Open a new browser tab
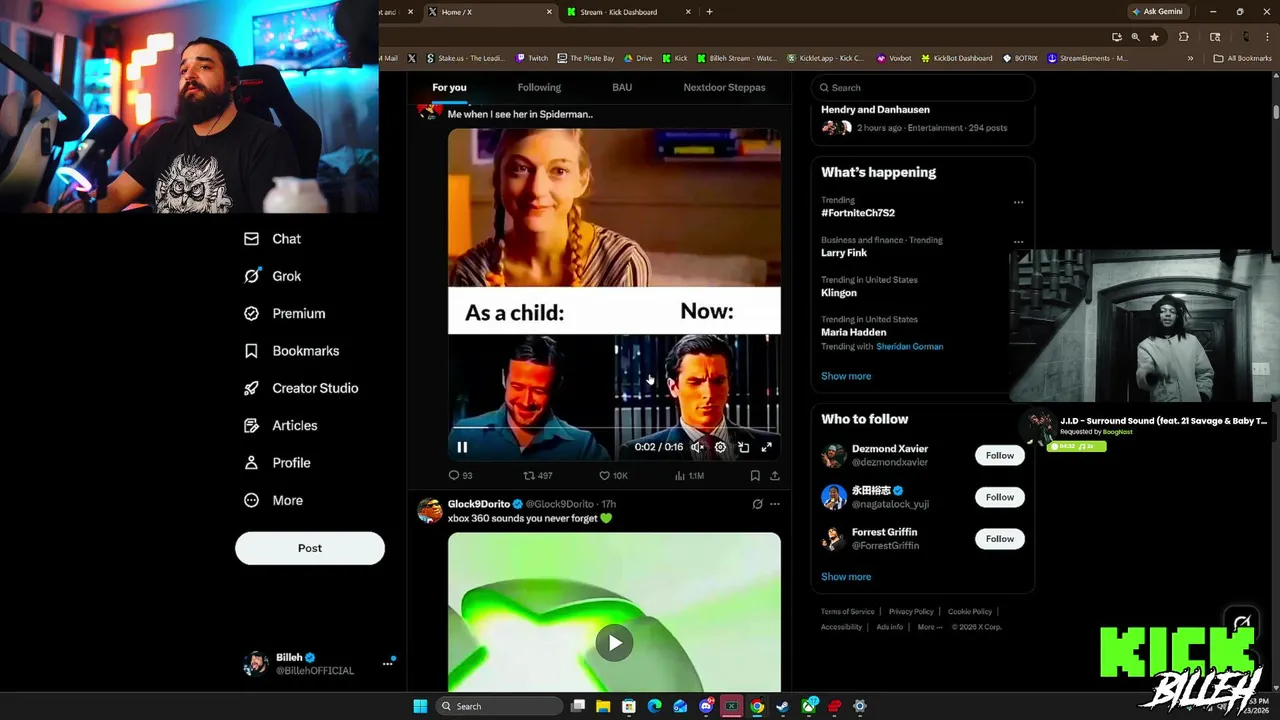The image size is (1280, 720). pyautogui.click(x=709, y=12)
